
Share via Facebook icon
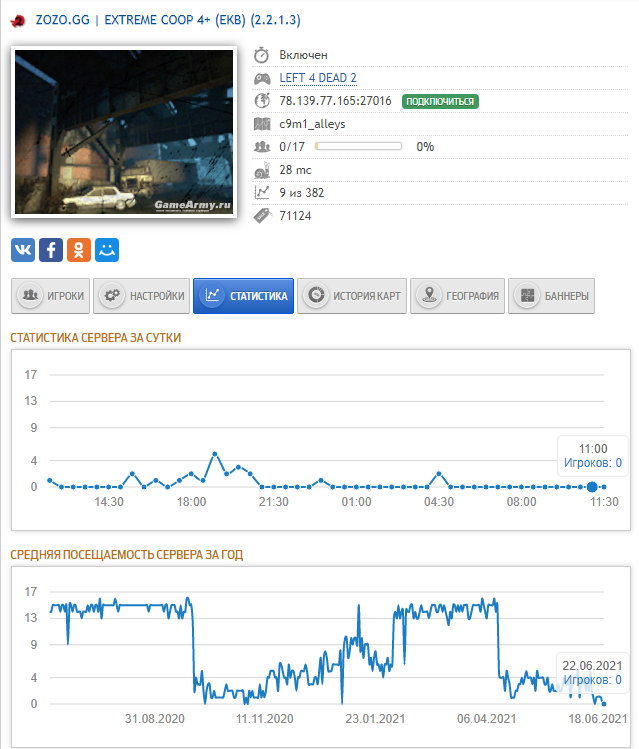[51, 250]
